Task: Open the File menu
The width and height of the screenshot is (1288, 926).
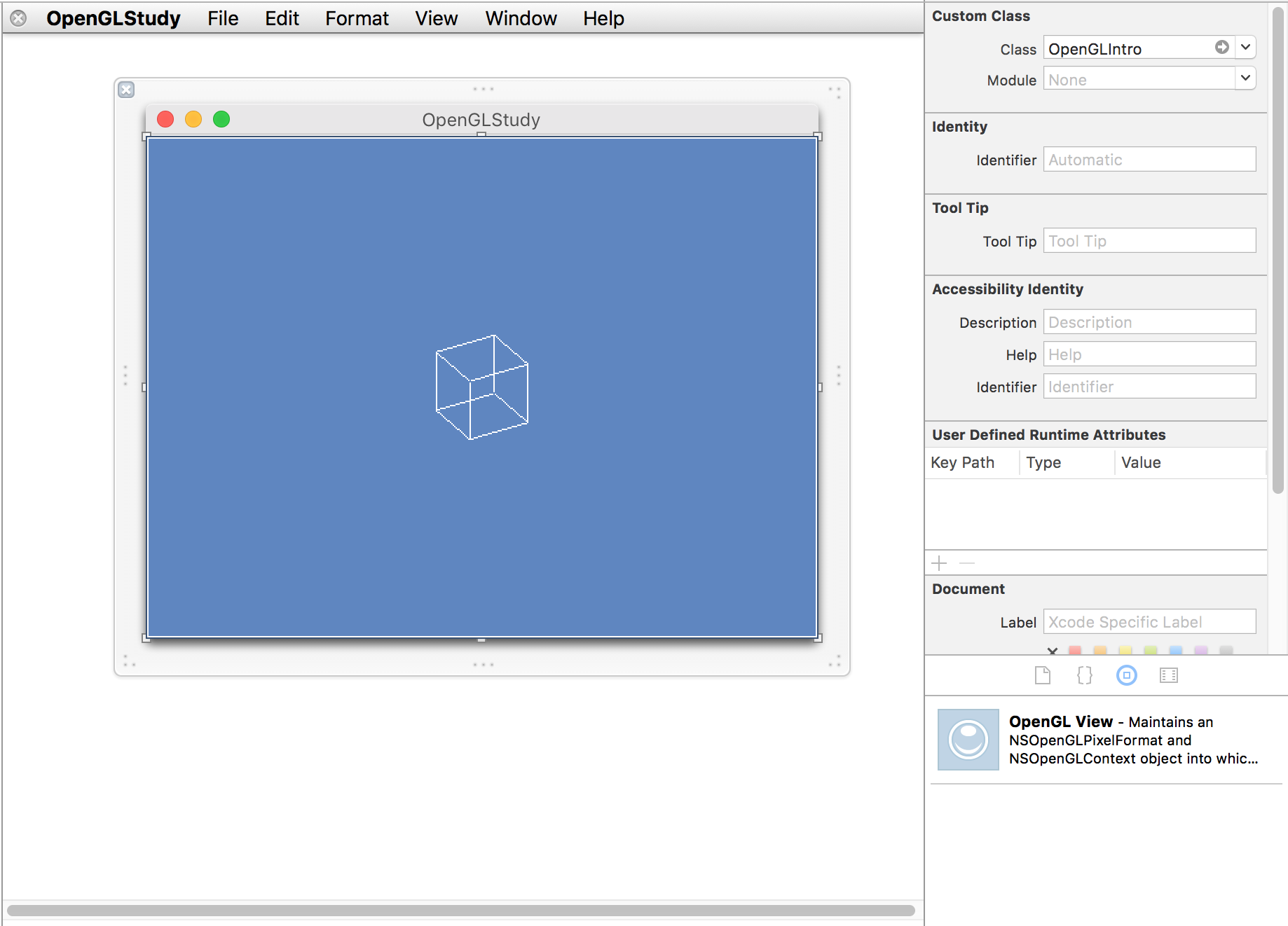Action: point(223,18)
